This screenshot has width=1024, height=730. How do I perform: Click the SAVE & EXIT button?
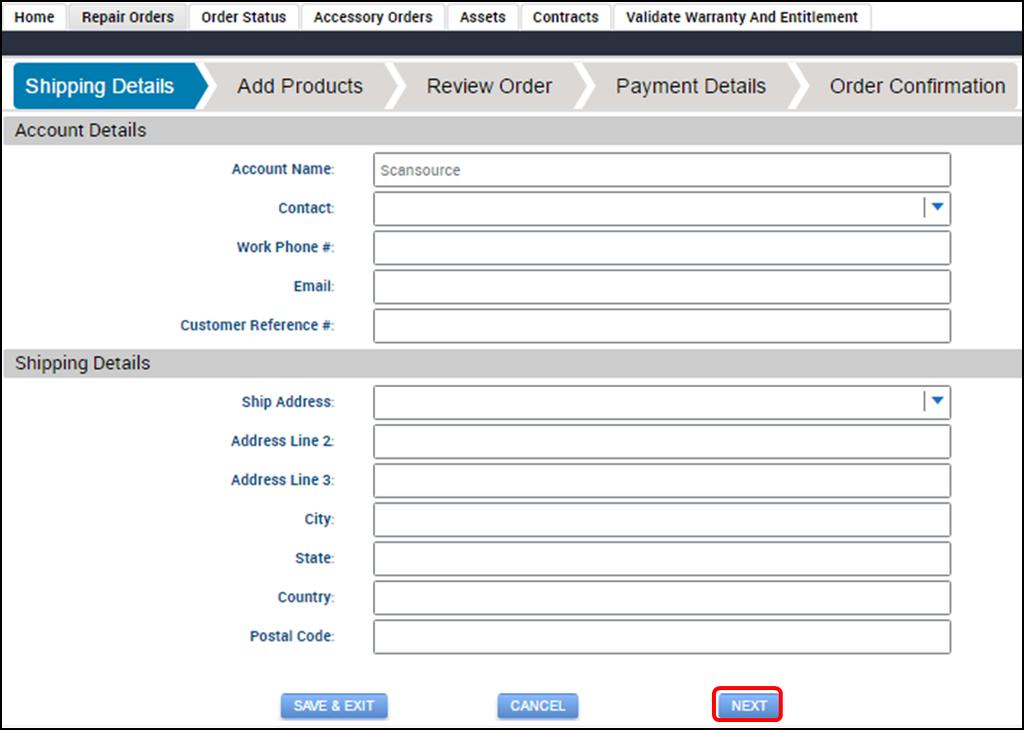click(334, 706)
